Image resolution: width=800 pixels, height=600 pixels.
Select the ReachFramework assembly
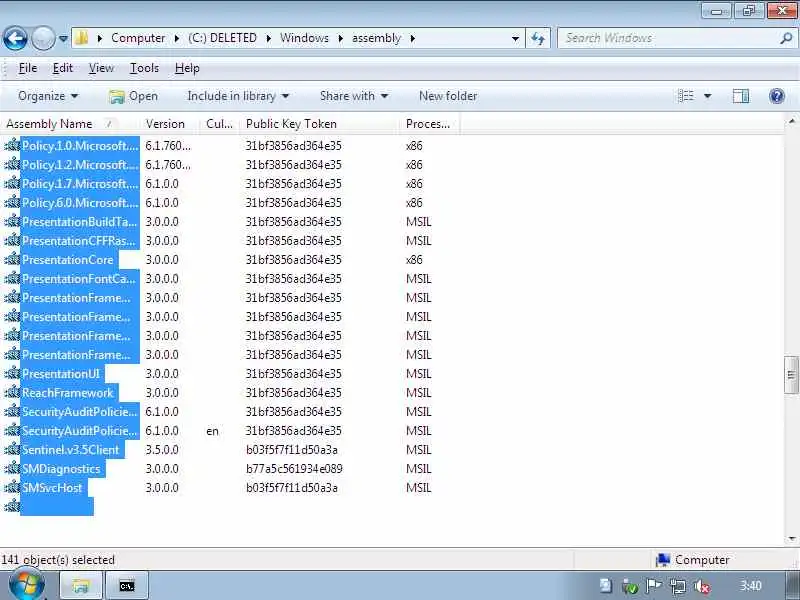[69, 393]
